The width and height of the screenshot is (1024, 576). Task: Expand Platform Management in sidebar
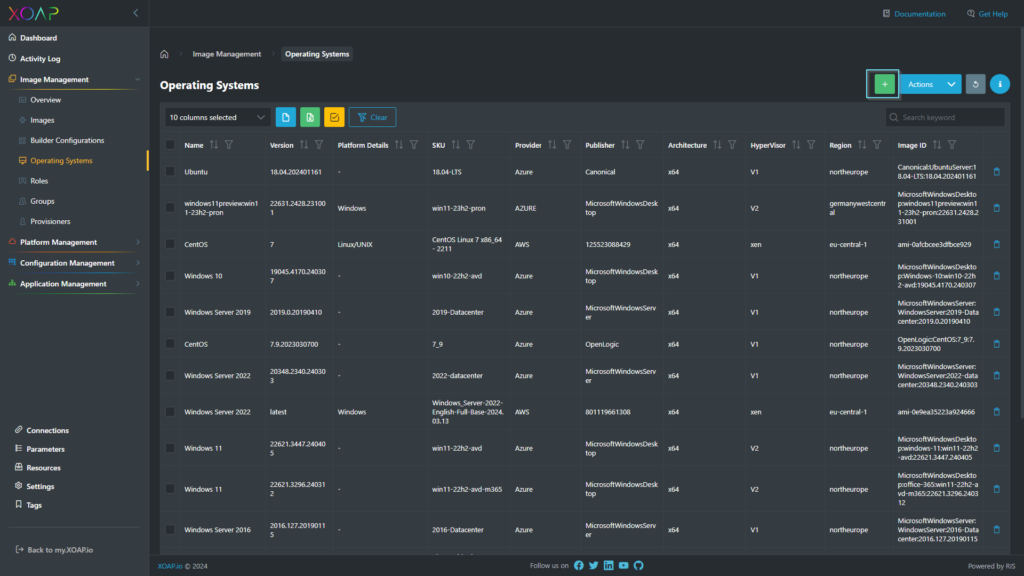(137, 242)
